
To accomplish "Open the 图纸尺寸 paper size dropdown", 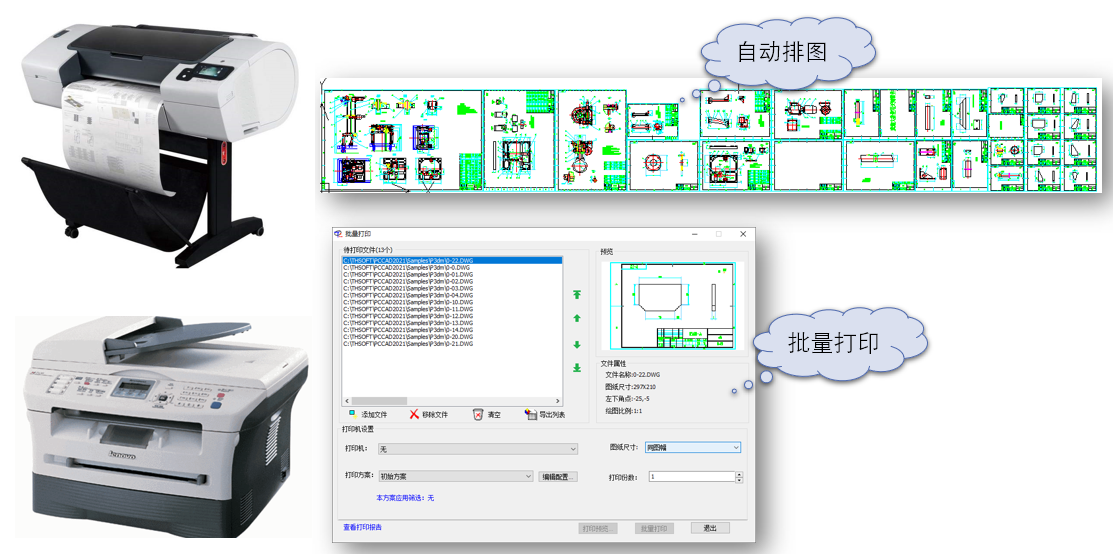I will (693, 447).
